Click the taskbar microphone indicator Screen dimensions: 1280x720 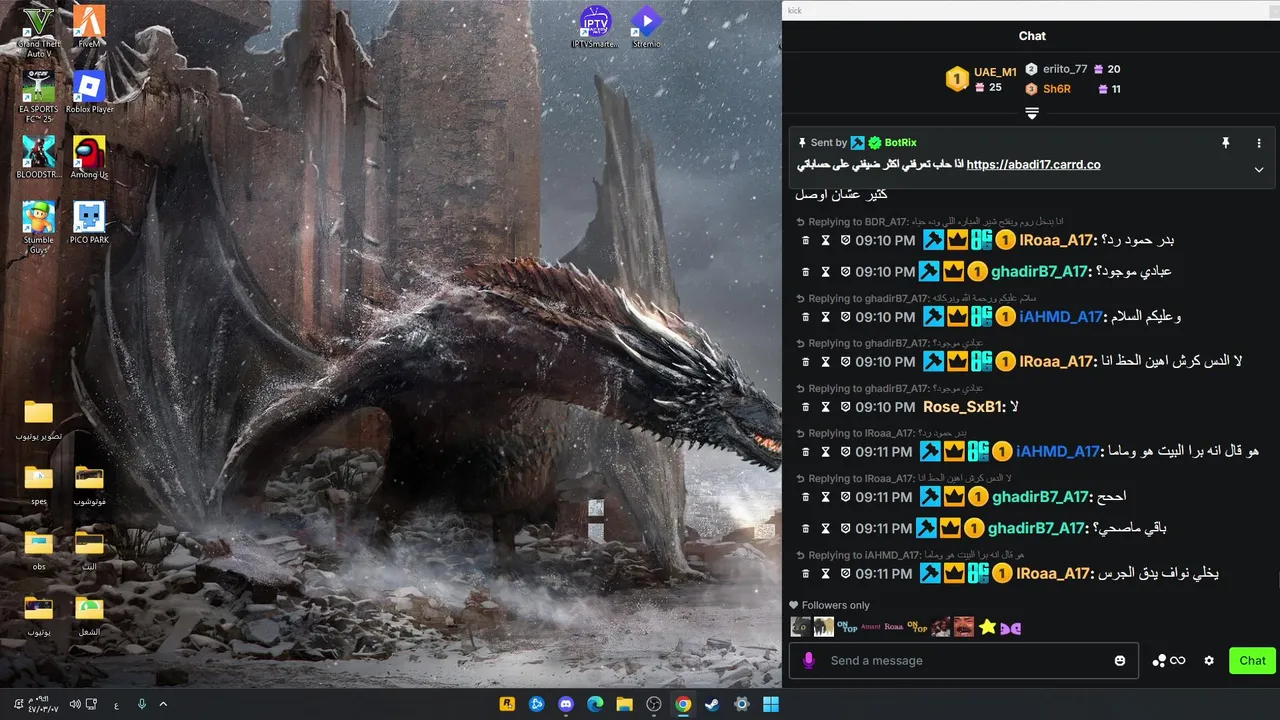[x=141, y=704]
